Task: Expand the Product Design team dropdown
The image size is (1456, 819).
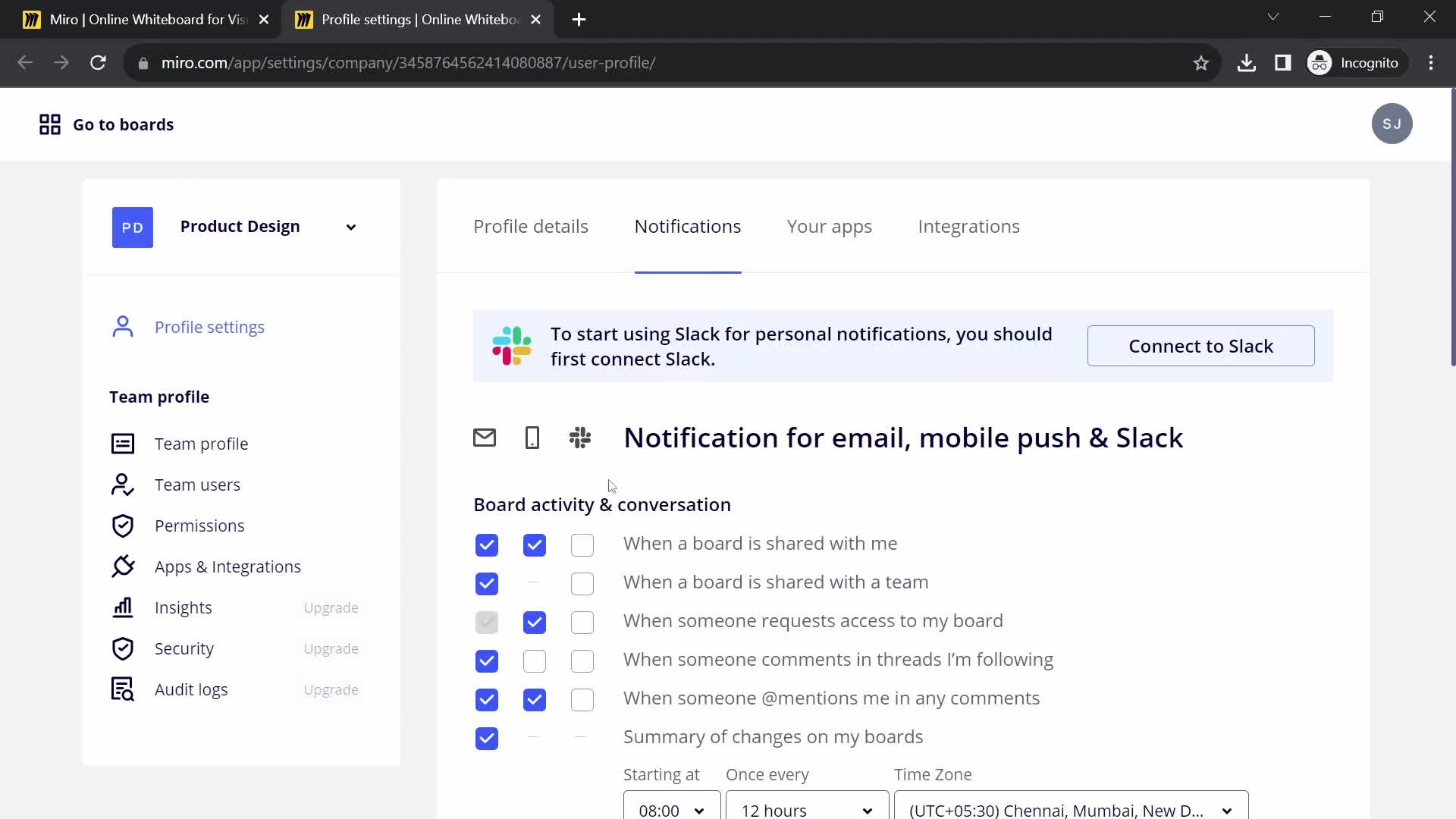Action: 352,226
